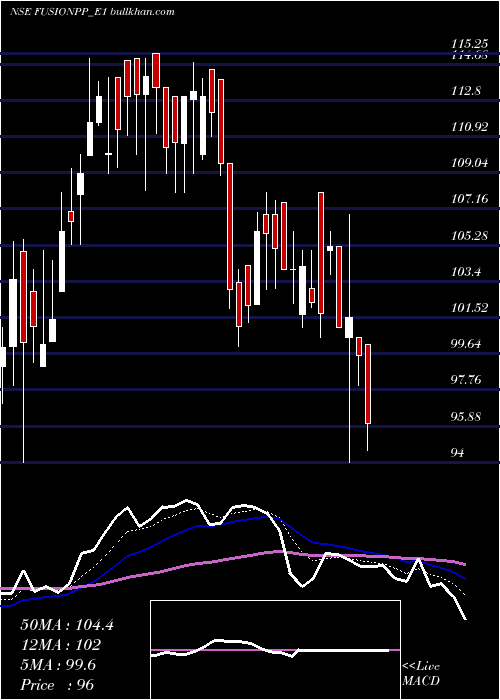Click the 115.25 price axis label
The image size is (500, 700).
469,44
